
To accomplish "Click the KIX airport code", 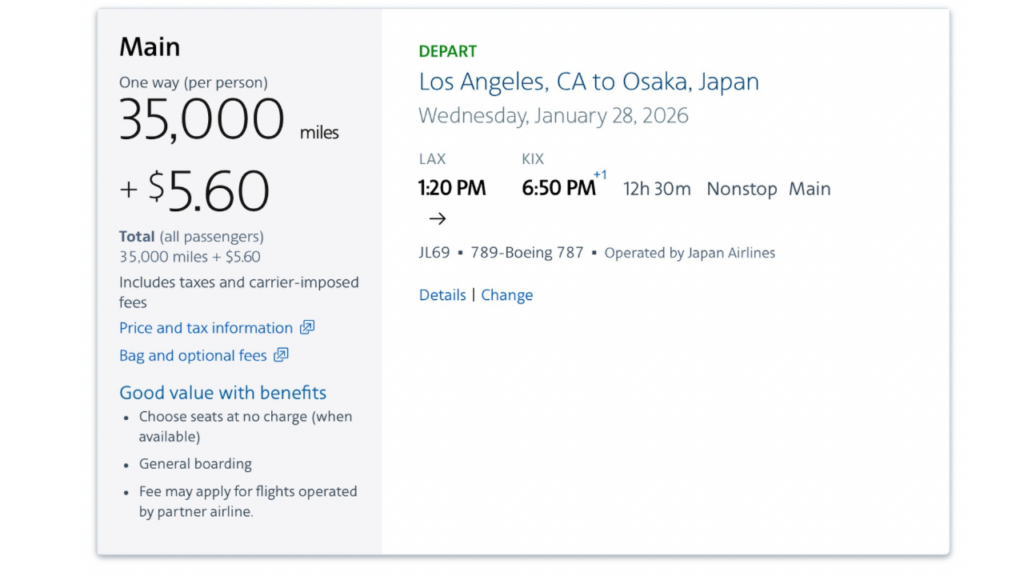I will [x=532, y=159].
